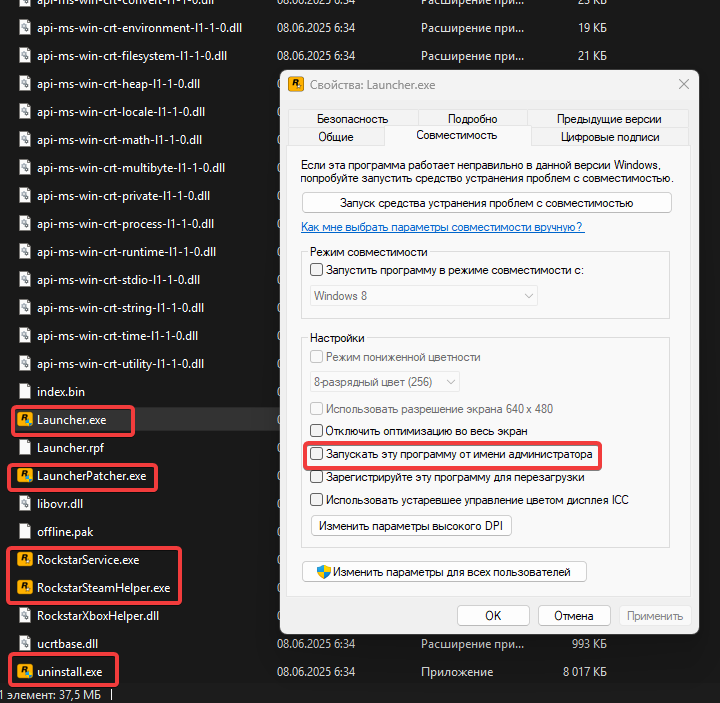Check 'Зарегистрируйте эту программу для перезагрузки'
This screenshot has height=703, width=720.
(316, 477)
